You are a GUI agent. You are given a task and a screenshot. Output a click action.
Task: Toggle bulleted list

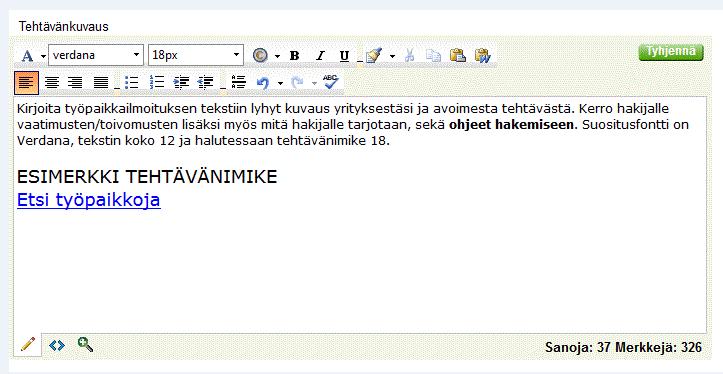131,83
